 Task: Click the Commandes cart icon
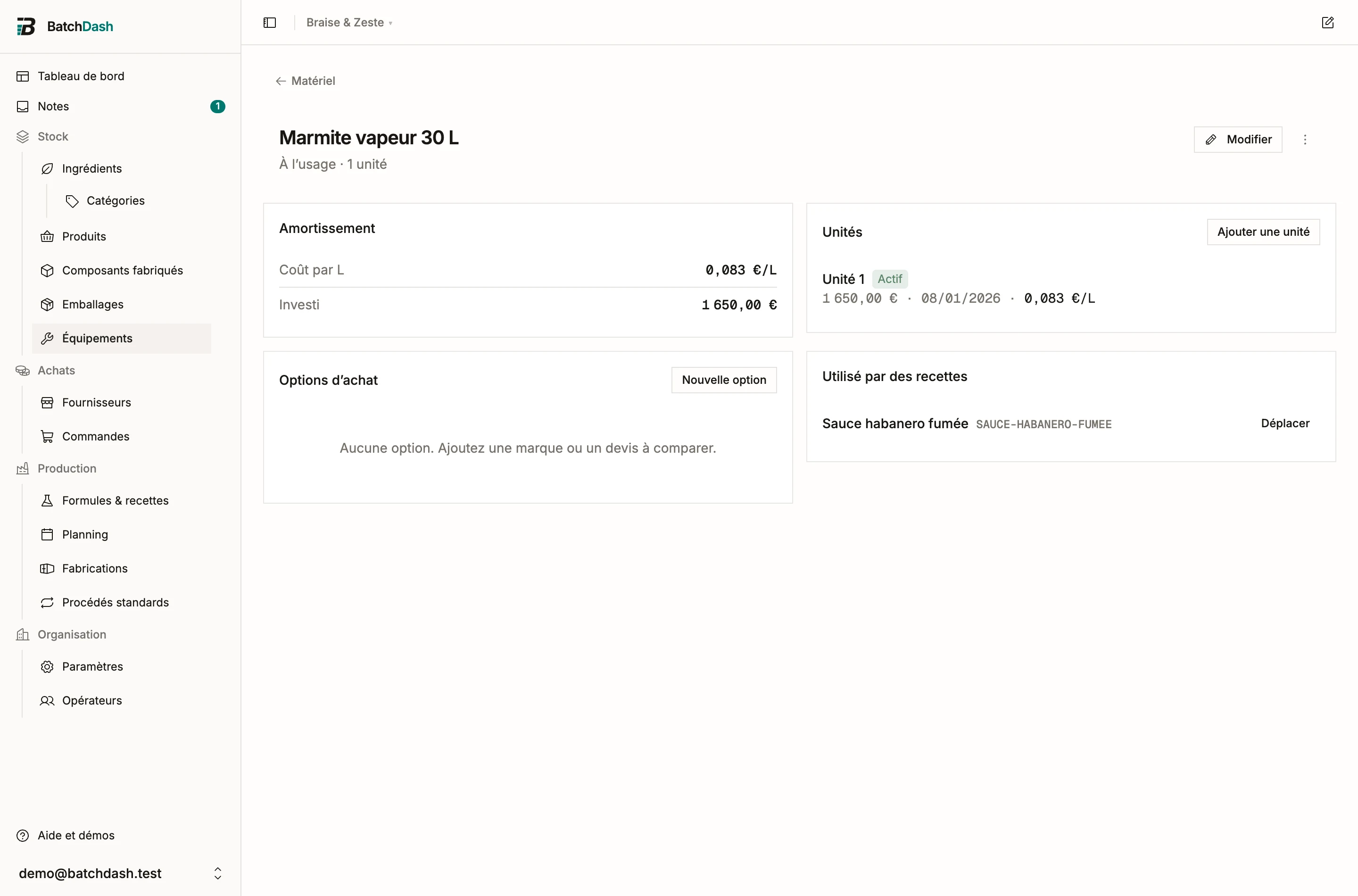pyautogui.click(x=48, y=437)
